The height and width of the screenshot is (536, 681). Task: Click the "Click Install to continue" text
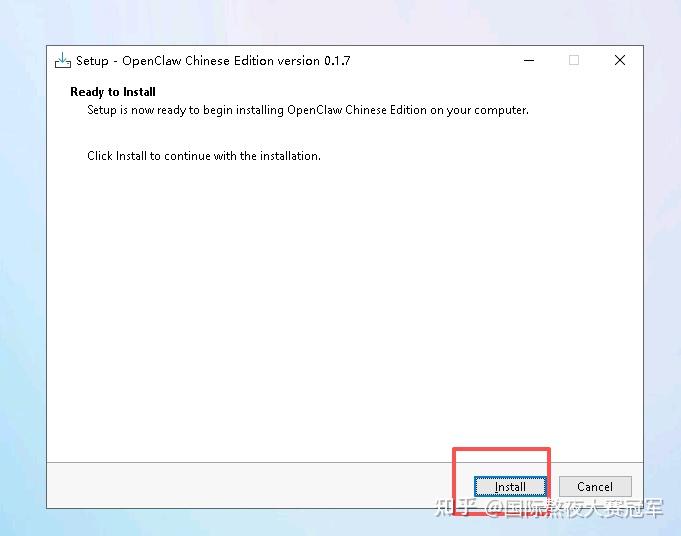[x=204, y=156]
